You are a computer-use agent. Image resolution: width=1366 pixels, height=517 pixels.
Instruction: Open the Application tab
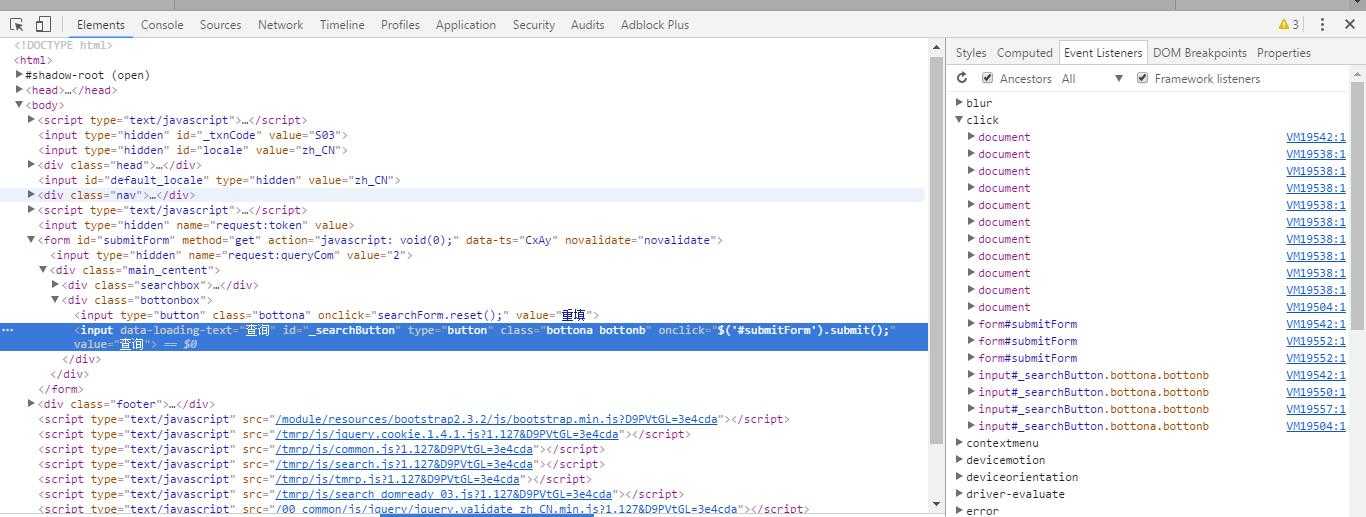tap(466, 24)
